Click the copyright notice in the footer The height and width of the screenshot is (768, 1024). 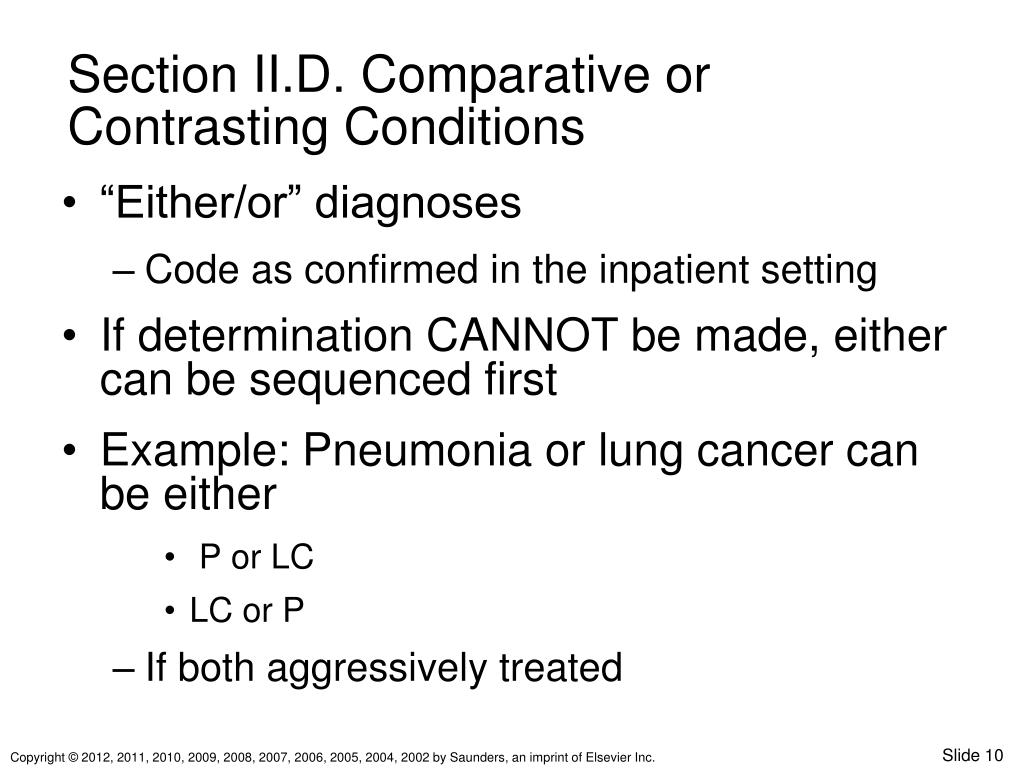[x=333, y=758]
